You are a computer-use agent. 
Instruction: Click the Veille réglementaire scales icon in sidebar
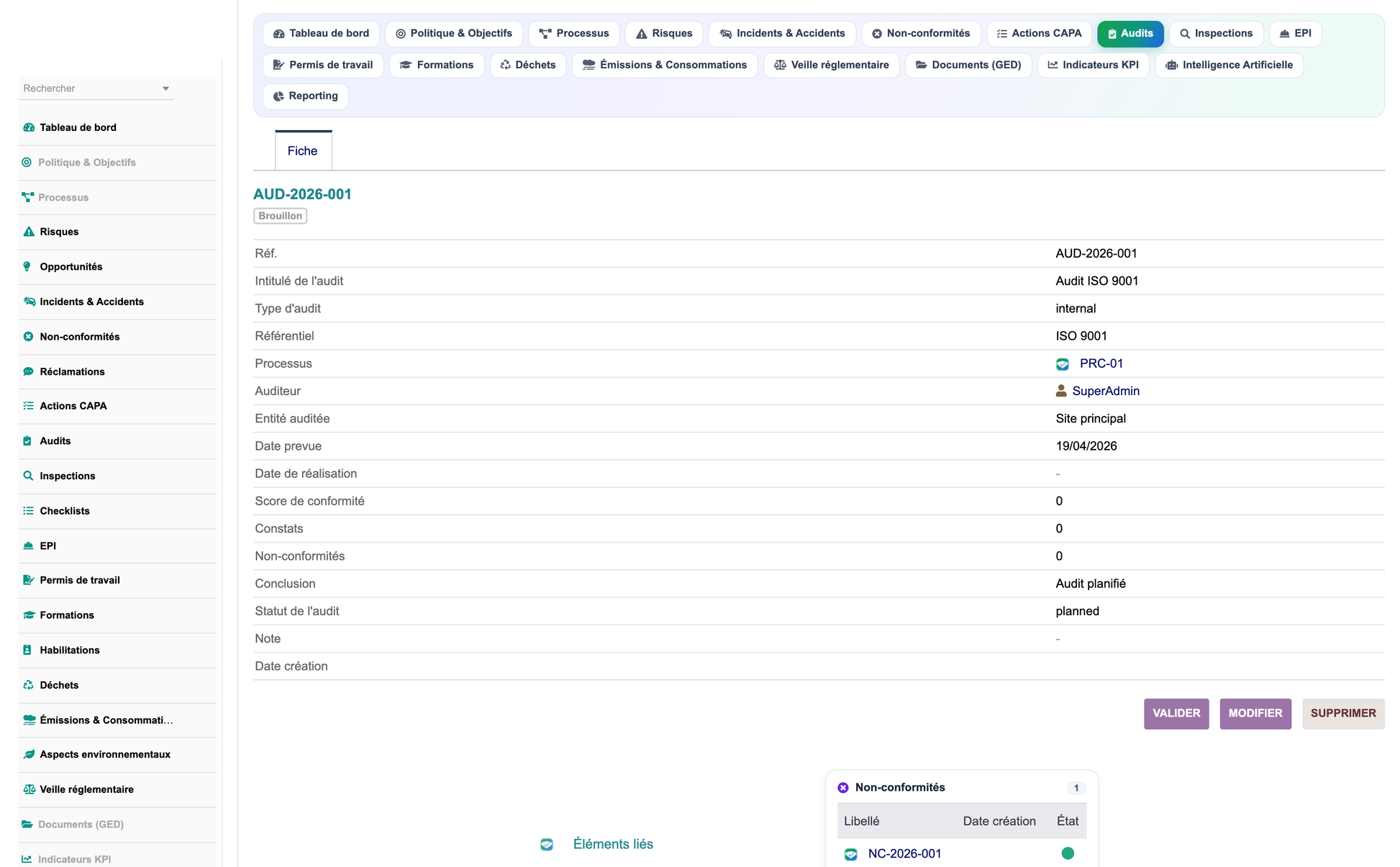[29, 789]
